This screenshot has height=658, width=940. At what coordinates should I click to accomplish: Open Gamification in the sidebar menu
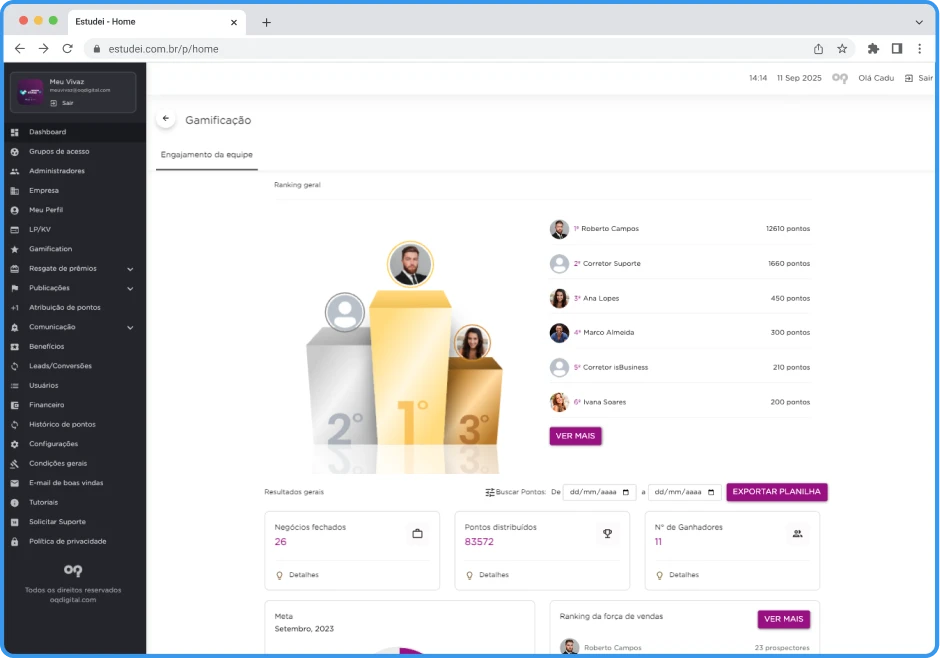click(50, 249)
